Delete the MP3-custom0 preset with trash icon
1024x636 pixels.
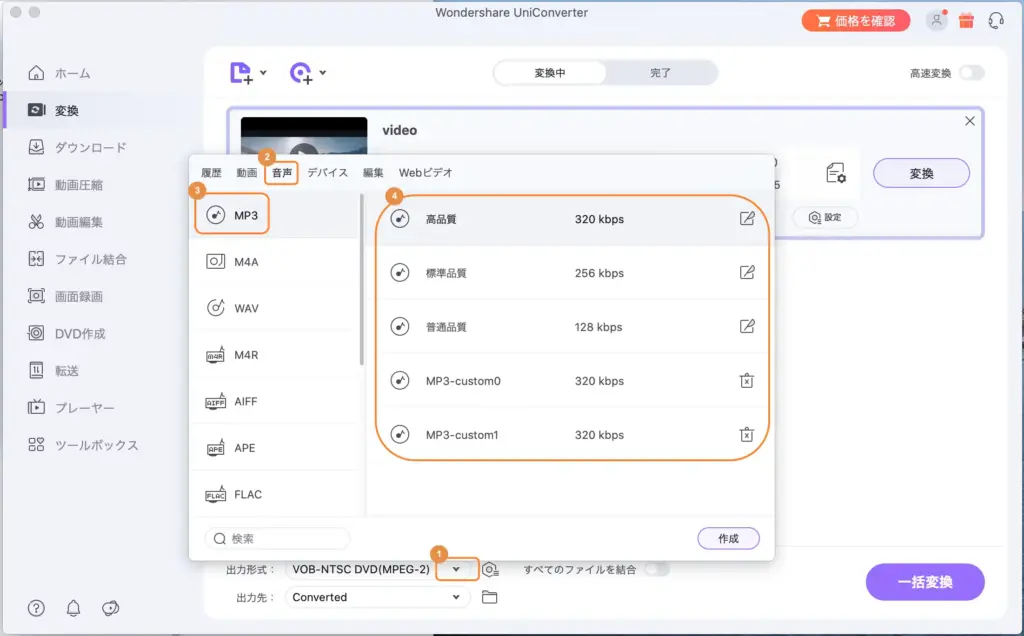(746, 381)
